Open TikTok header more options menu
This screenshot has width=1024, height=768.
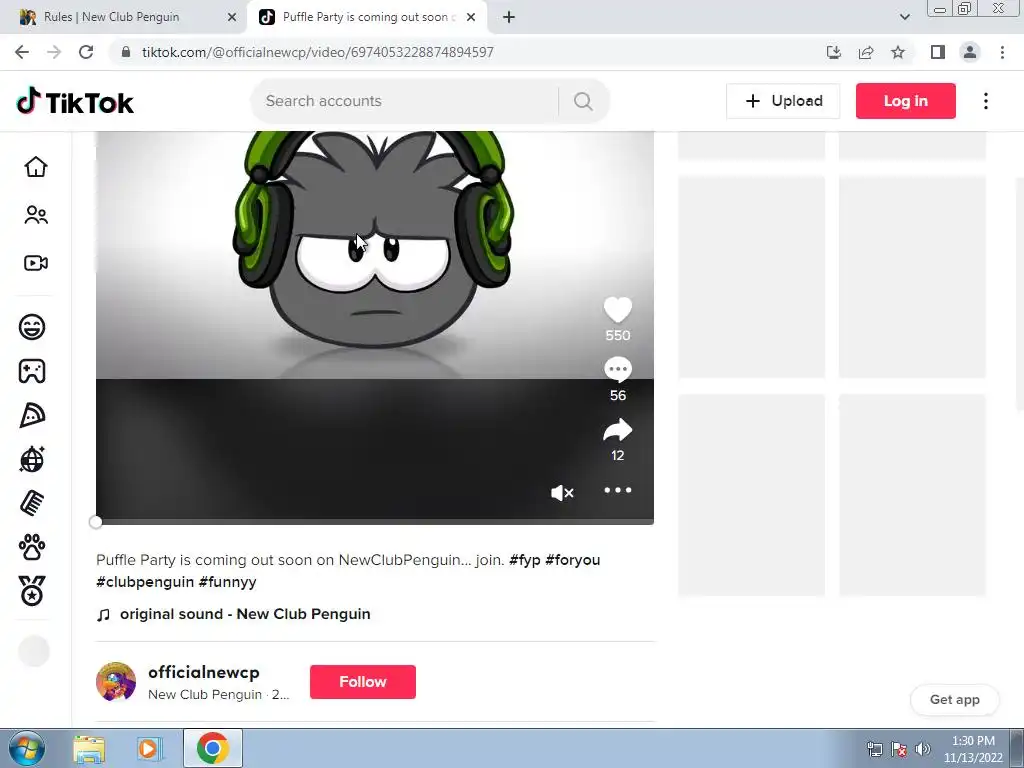(985, 101)
